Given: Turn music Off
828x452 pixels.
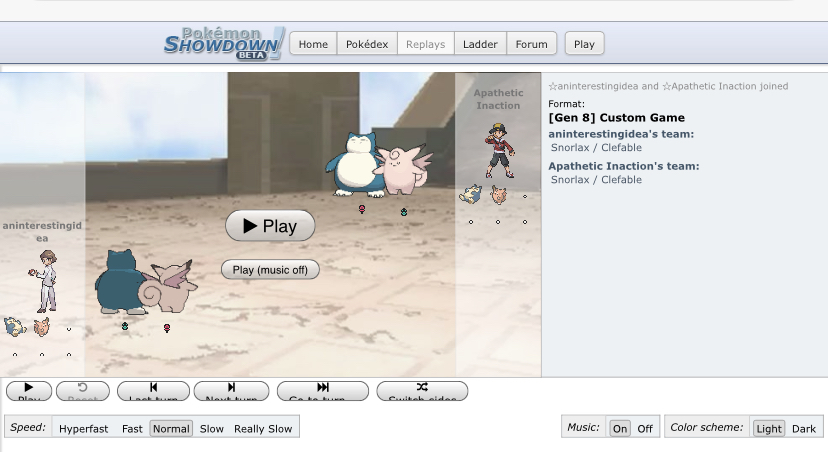Looking at the screenshot, I should point(645,428).
